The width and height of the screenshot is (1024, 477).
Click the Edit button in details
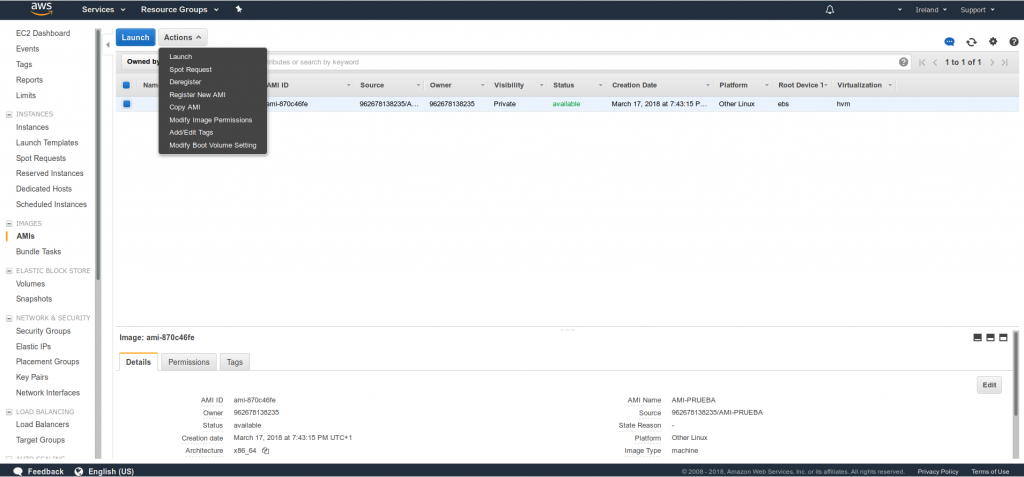tap(989, 385)
